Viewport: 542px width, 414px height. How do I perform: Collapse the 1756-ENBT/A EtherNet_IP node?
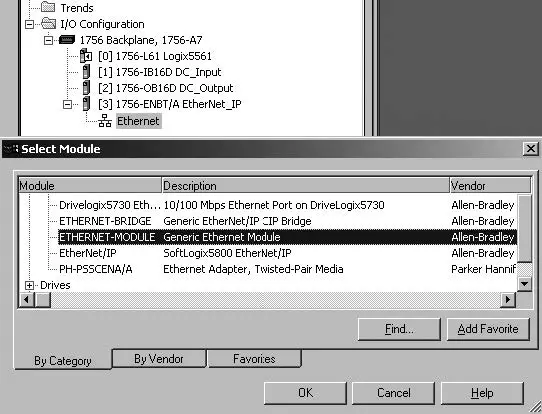coord(67,104)
